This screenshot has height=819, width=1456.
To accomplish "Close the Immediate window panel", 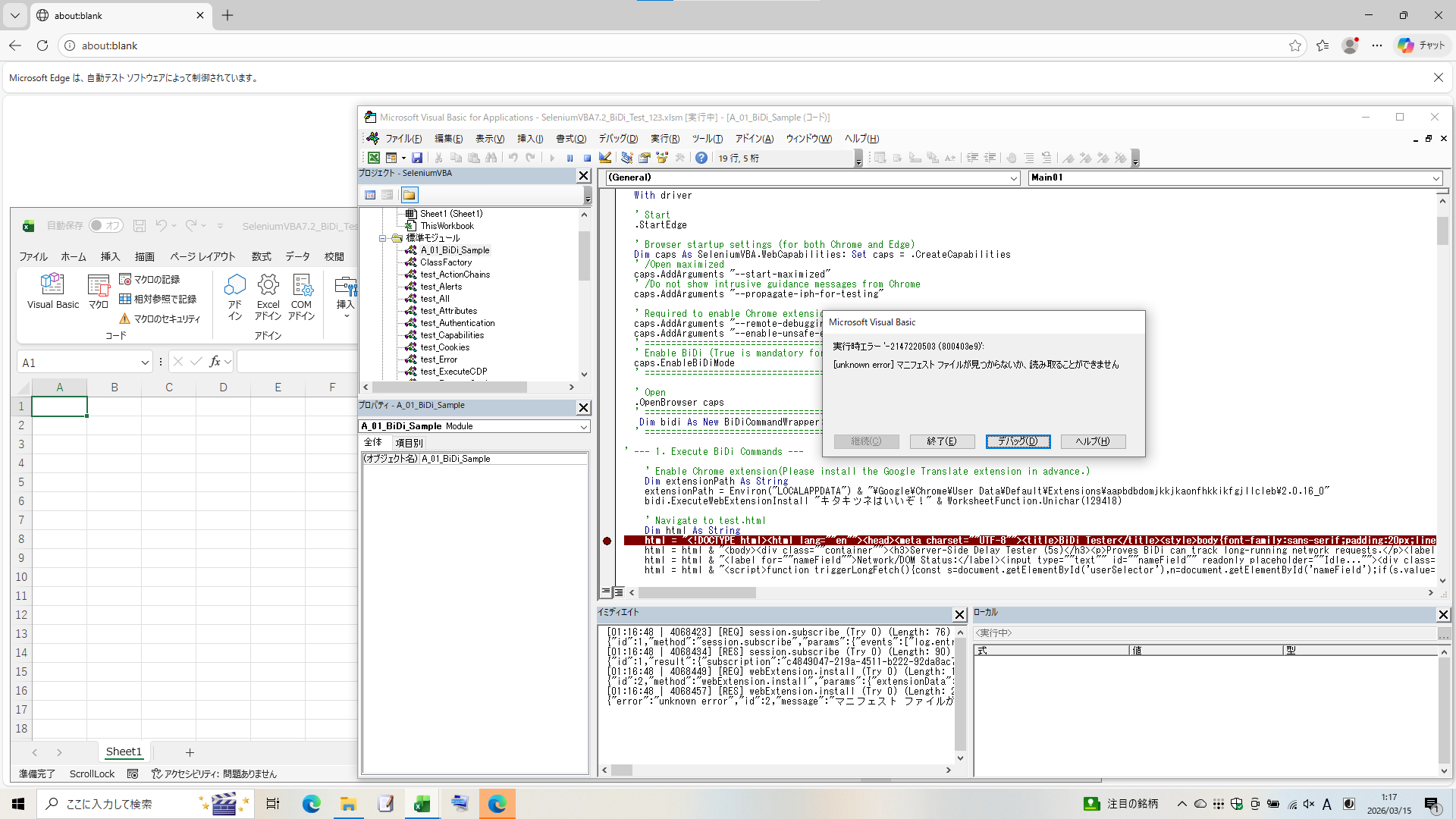I will 959,614.
